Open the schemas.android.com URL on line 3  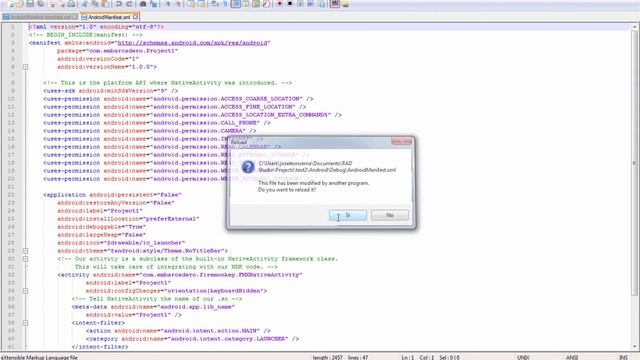click(192, 43)
